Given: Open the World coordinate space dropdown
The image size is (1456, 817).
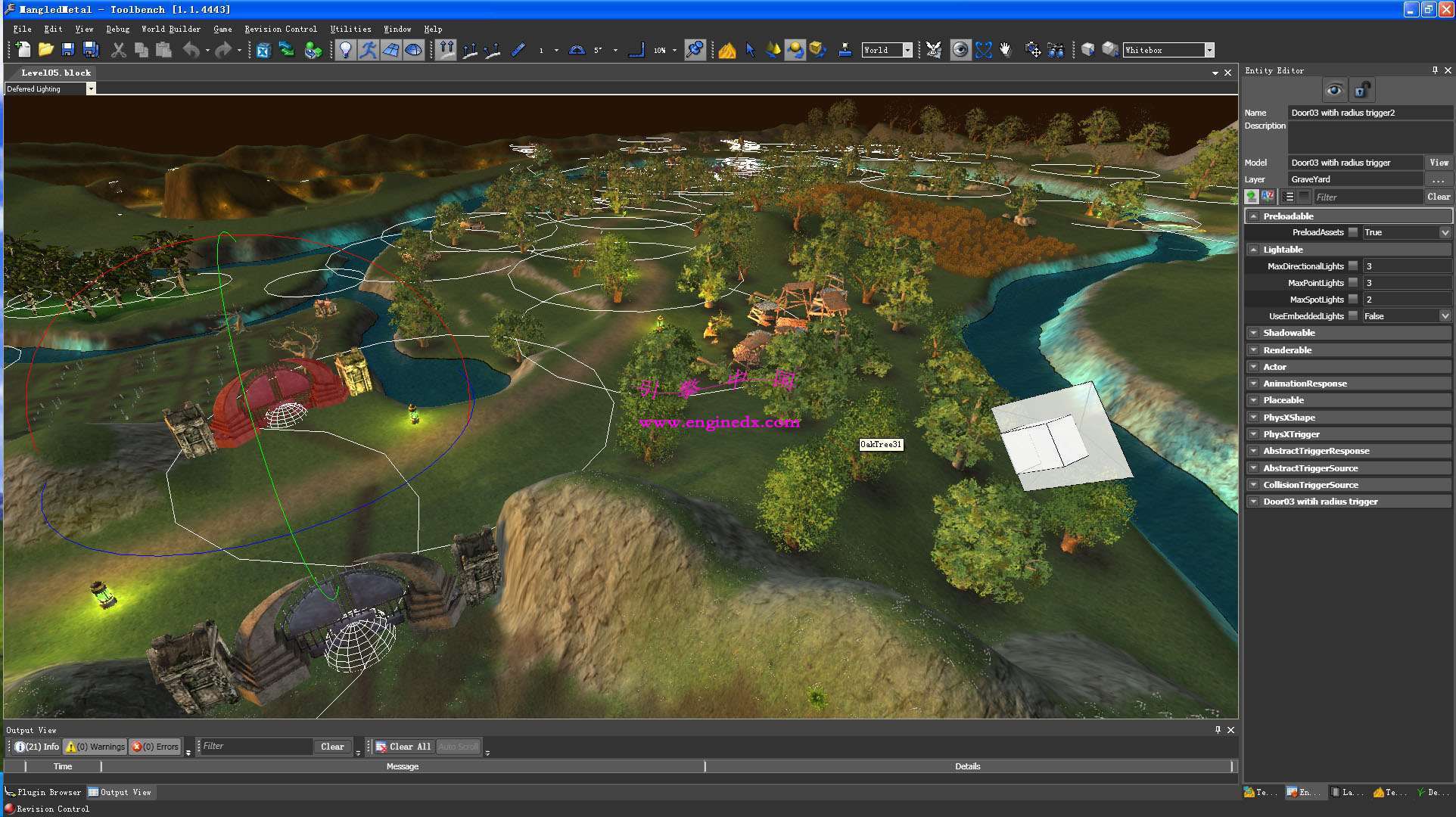Looking at the screenshot, I should pos(907,50).
